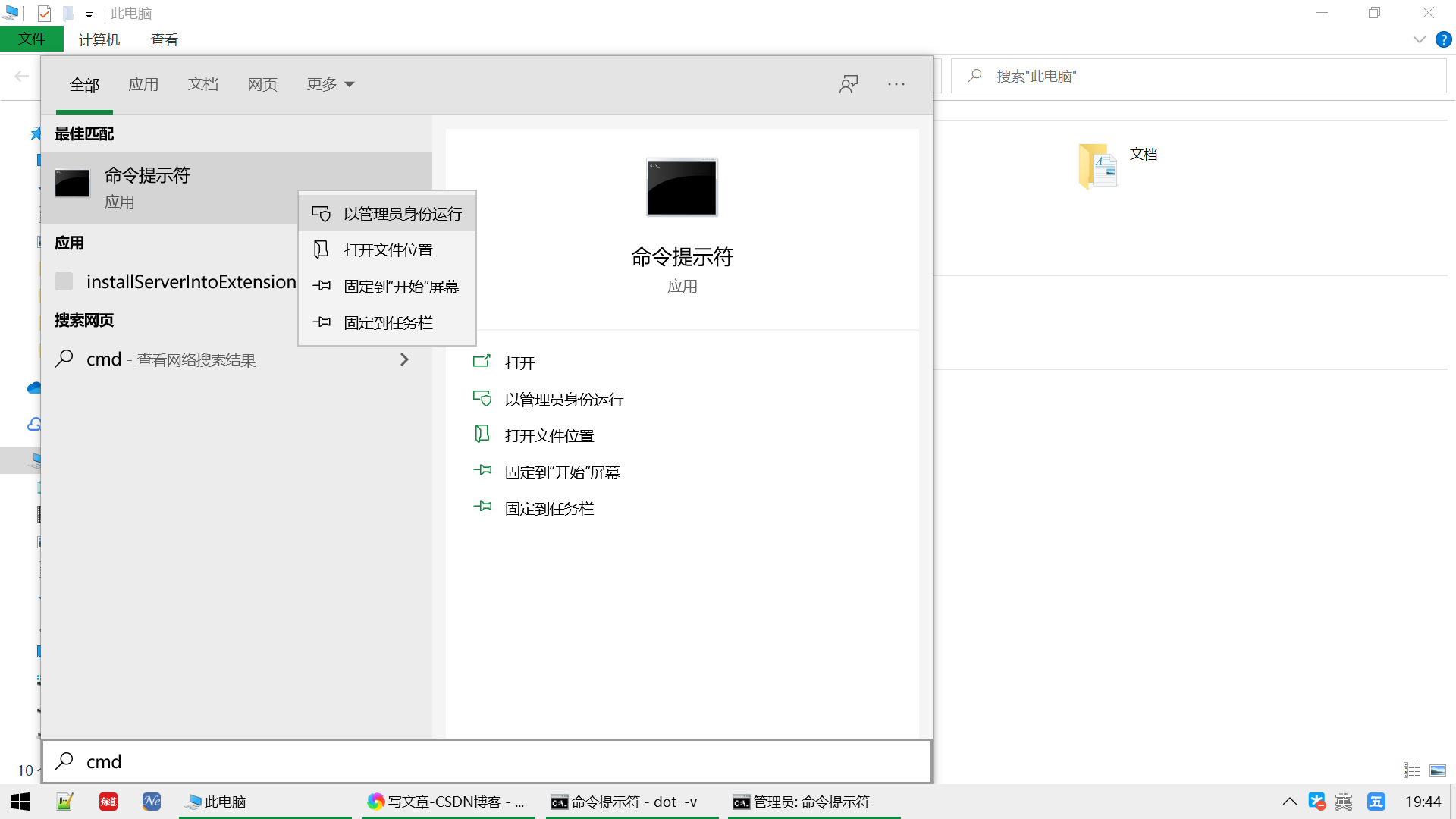
Task: Switch to the 应用 search tab
Action: pos(143,84)
